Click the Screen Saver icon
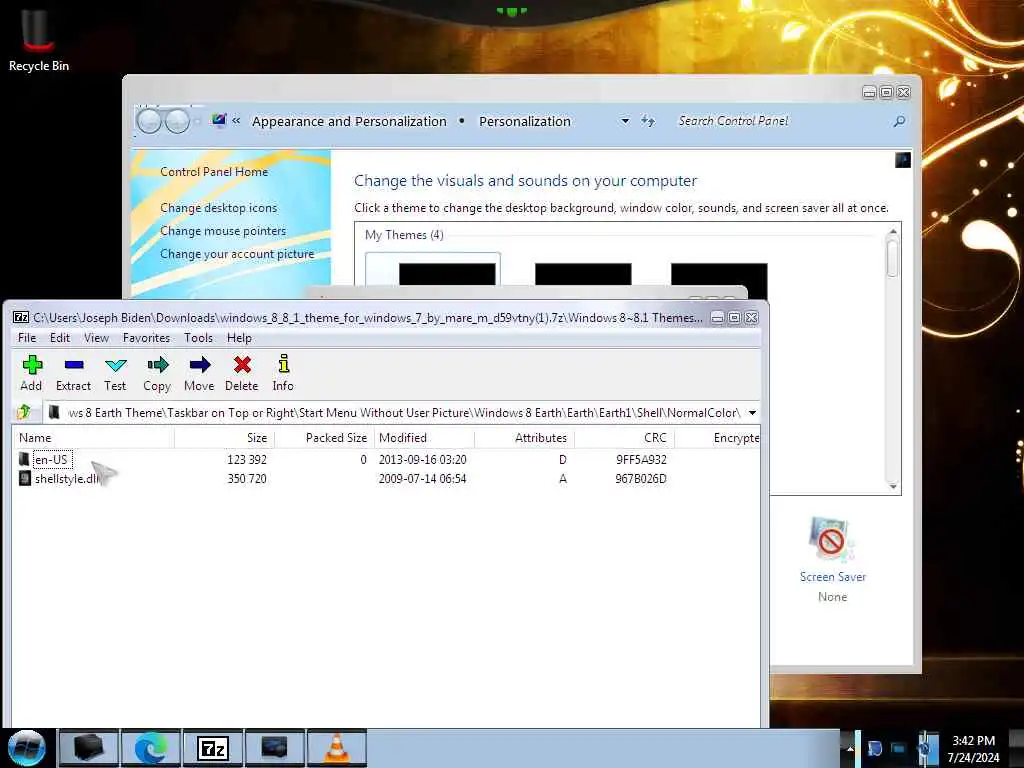 point(832,539)
